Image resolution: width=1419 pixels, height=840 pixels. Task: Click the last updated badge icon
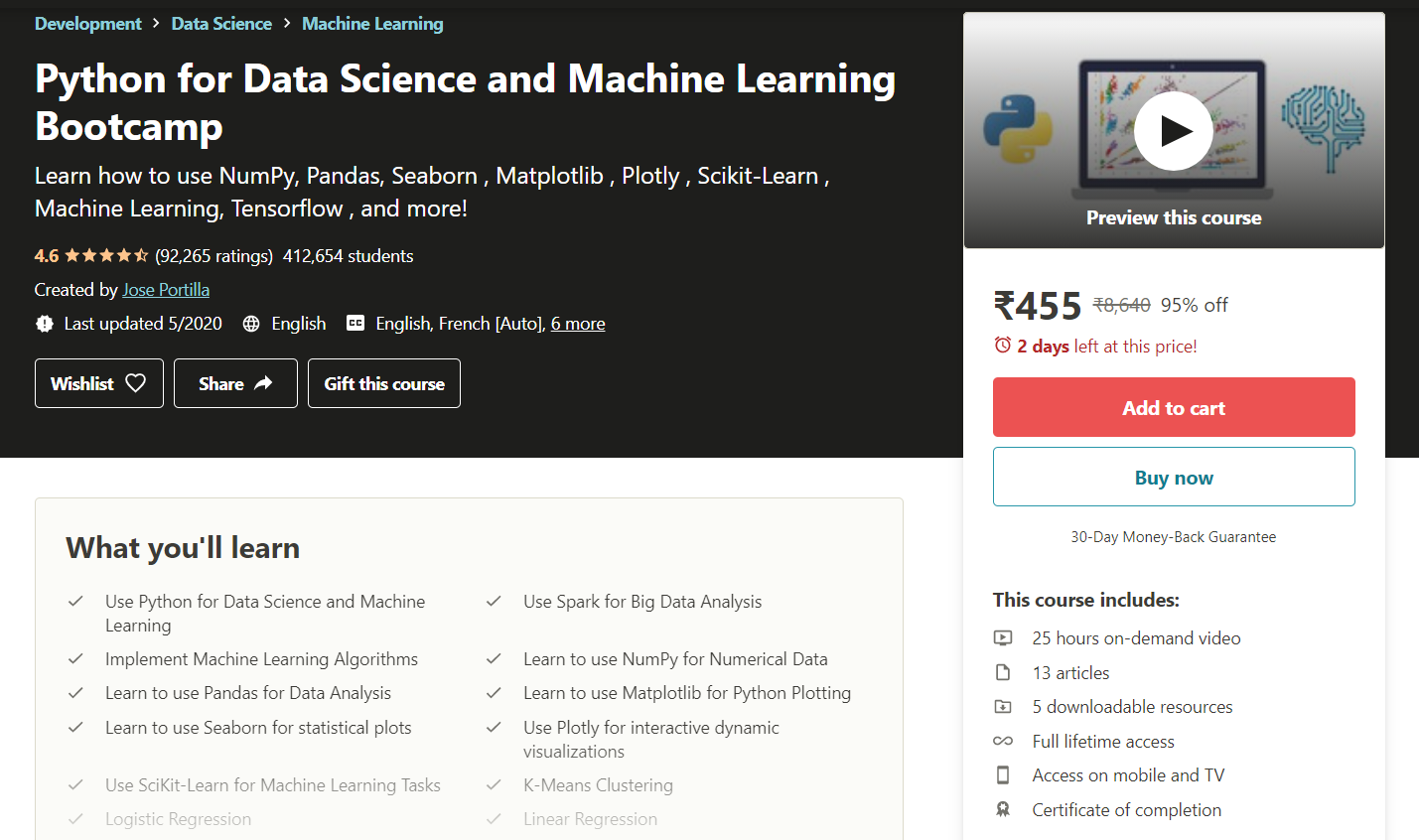[45, 324]
